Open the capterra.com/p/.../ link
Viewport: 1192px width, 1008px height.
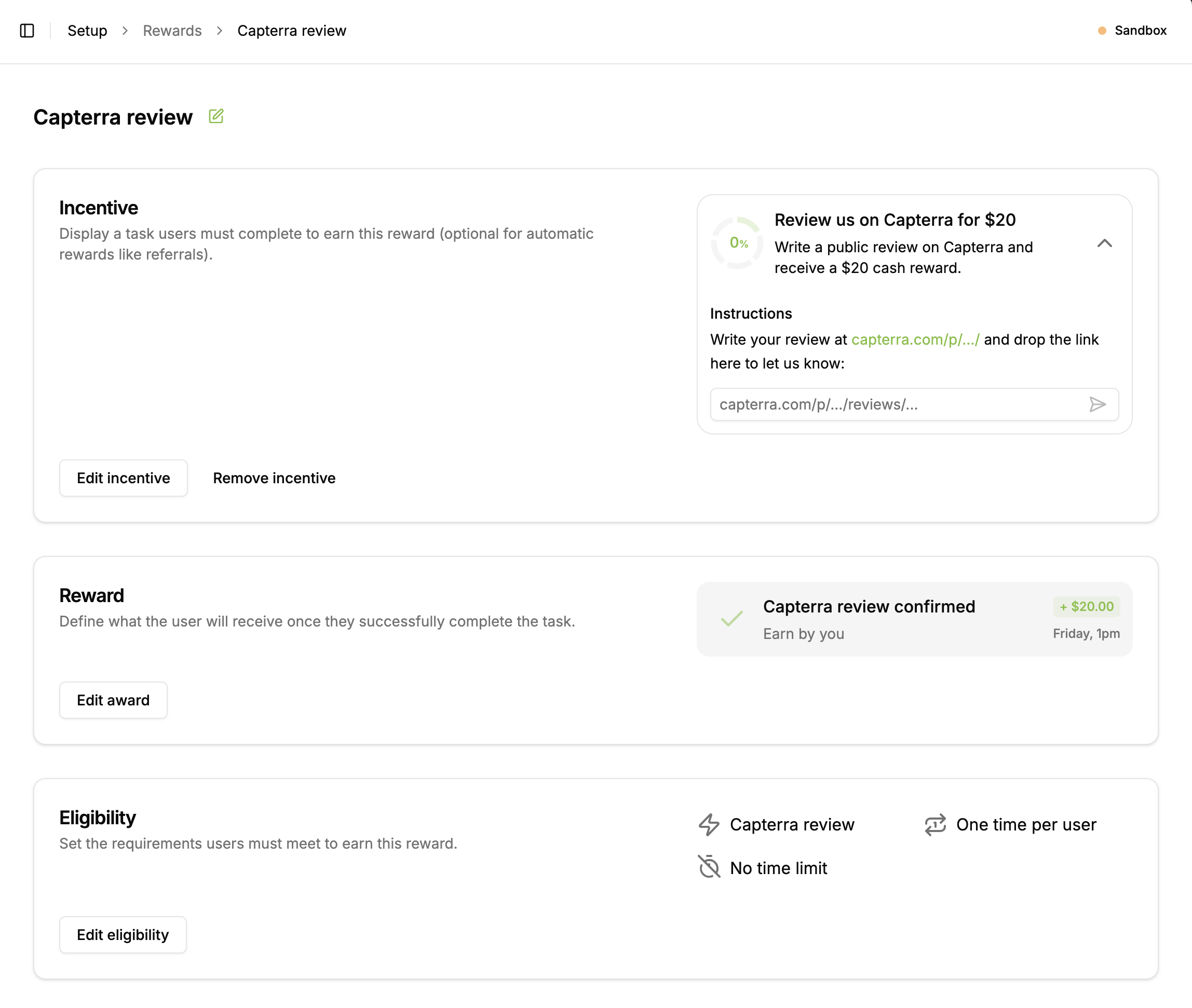click(x=915, y=339)
